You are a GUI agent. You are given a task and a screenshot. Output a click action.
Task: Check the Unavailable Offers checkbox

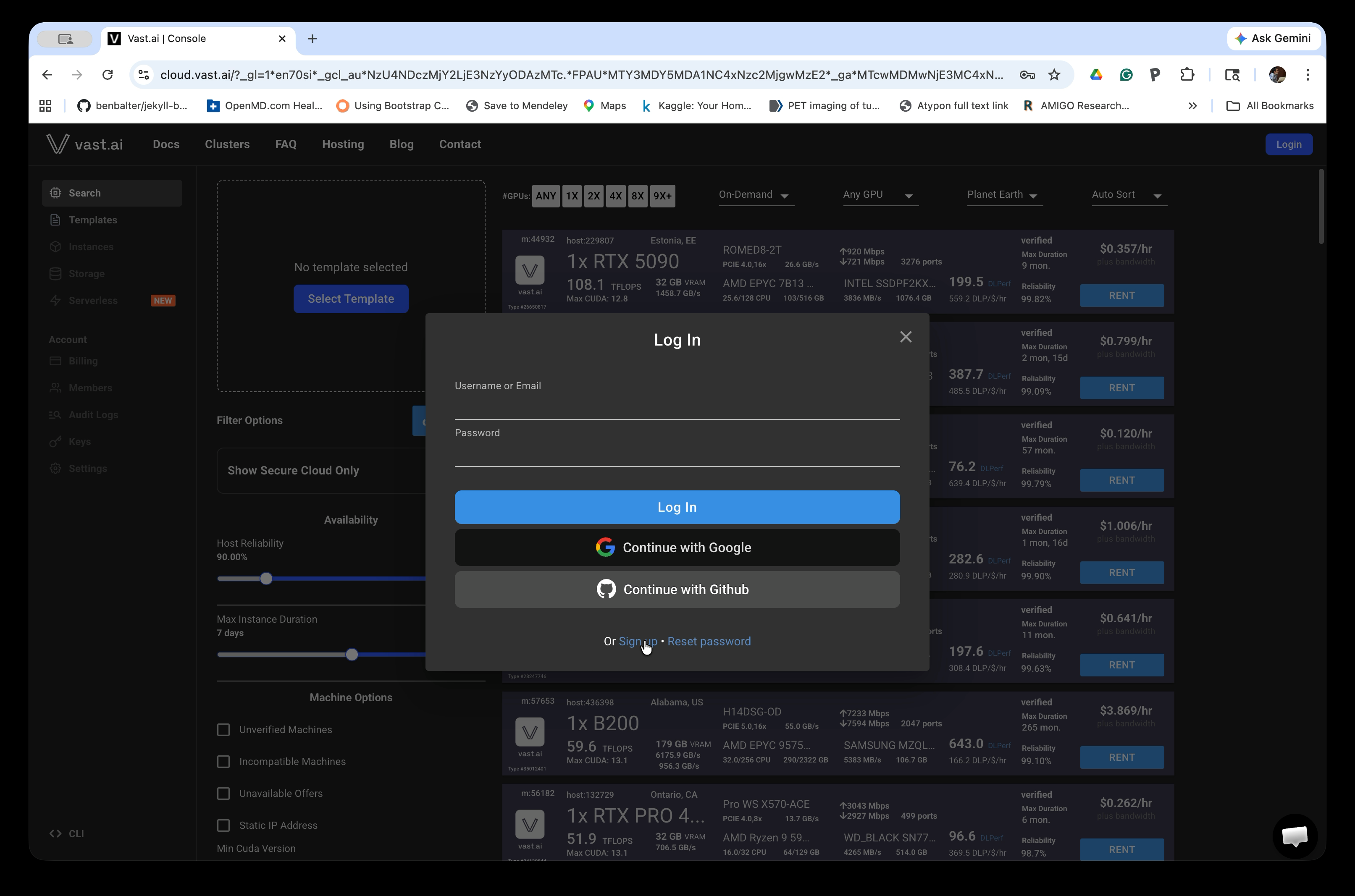223,794
